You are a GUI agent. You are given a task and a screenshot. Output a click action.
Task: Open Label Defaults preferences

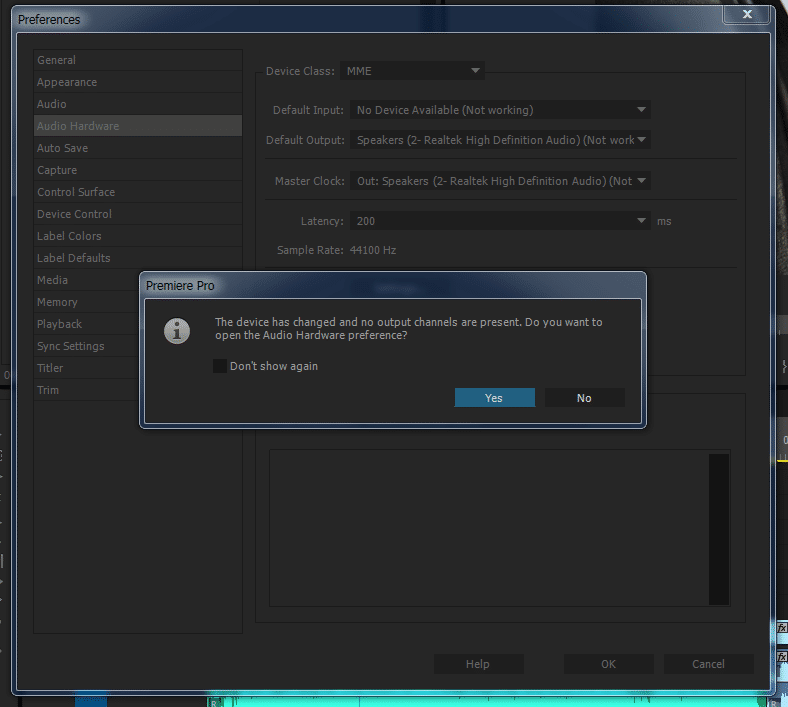[x=138, y=258]
